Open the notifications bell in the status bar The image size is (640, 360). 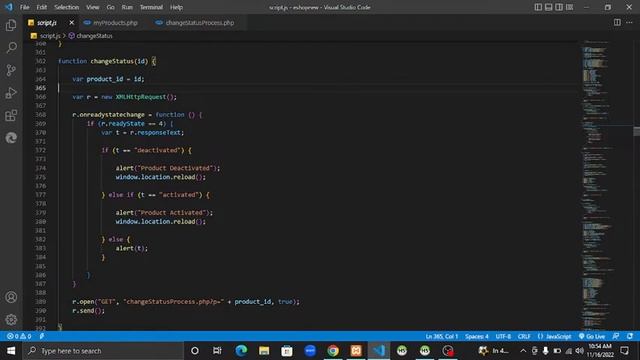(x=630, y=336)
